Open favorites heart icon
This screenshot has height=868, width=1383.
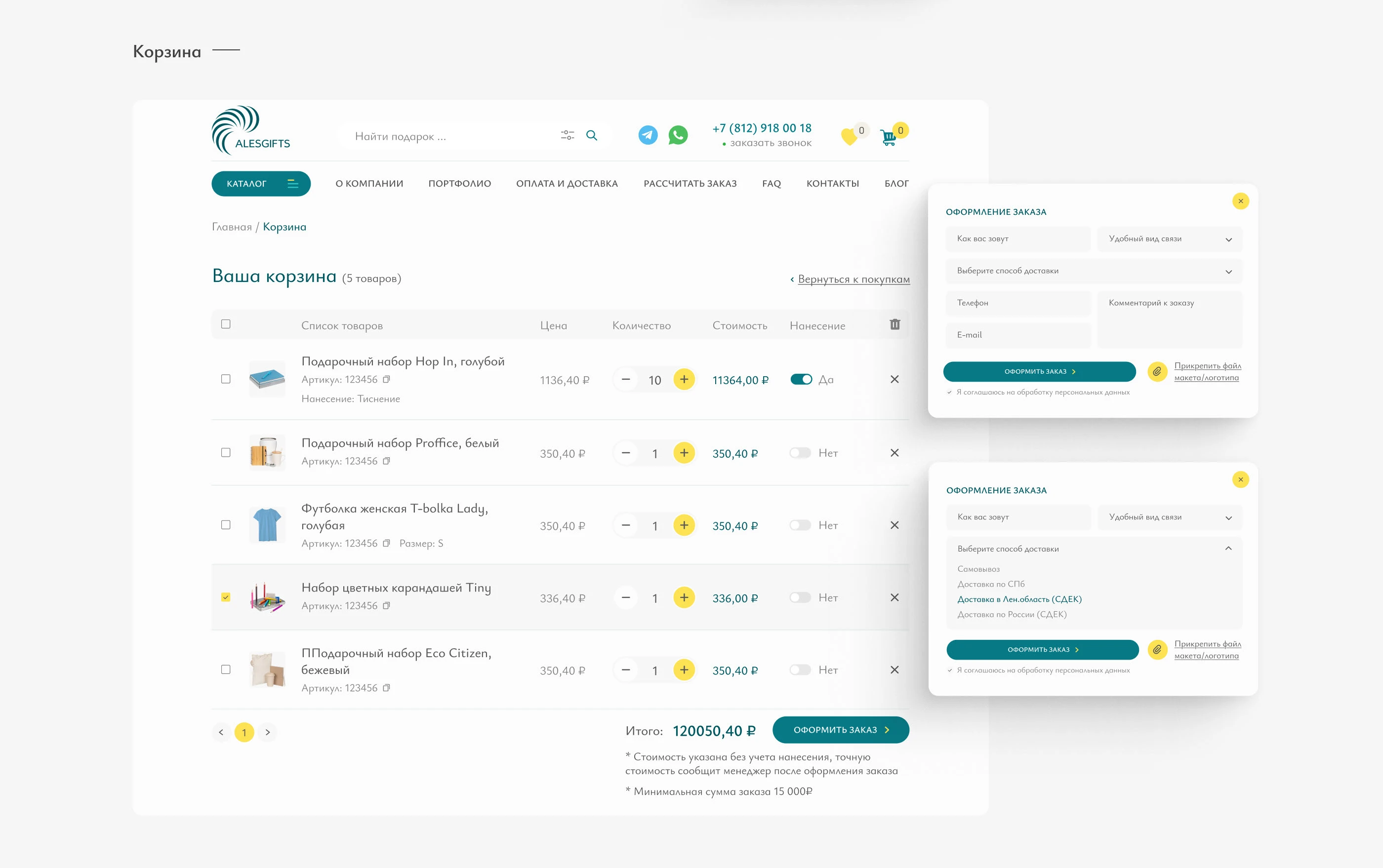click(849, 136)
